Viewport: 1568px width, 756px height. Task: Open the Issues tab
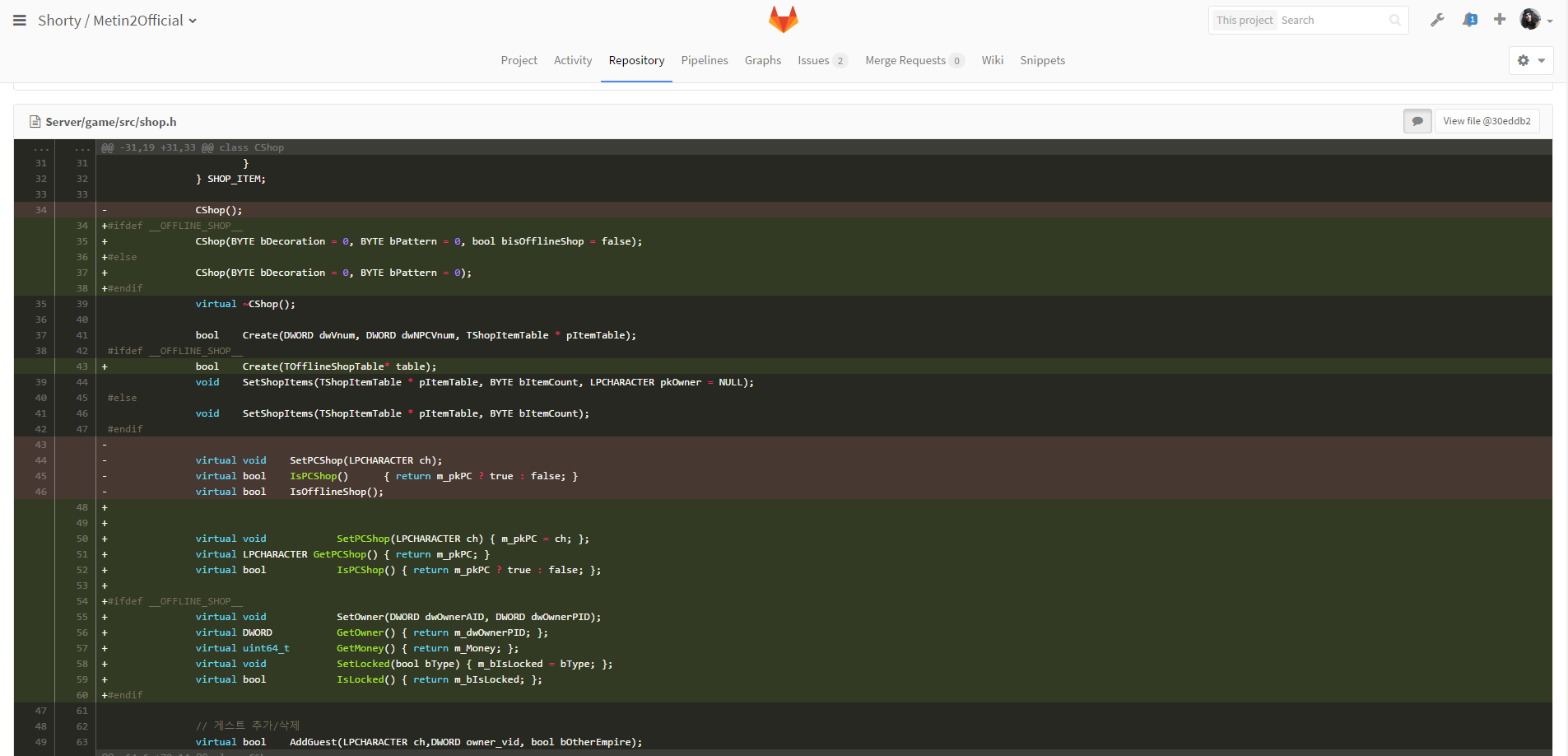click(813, 60)
